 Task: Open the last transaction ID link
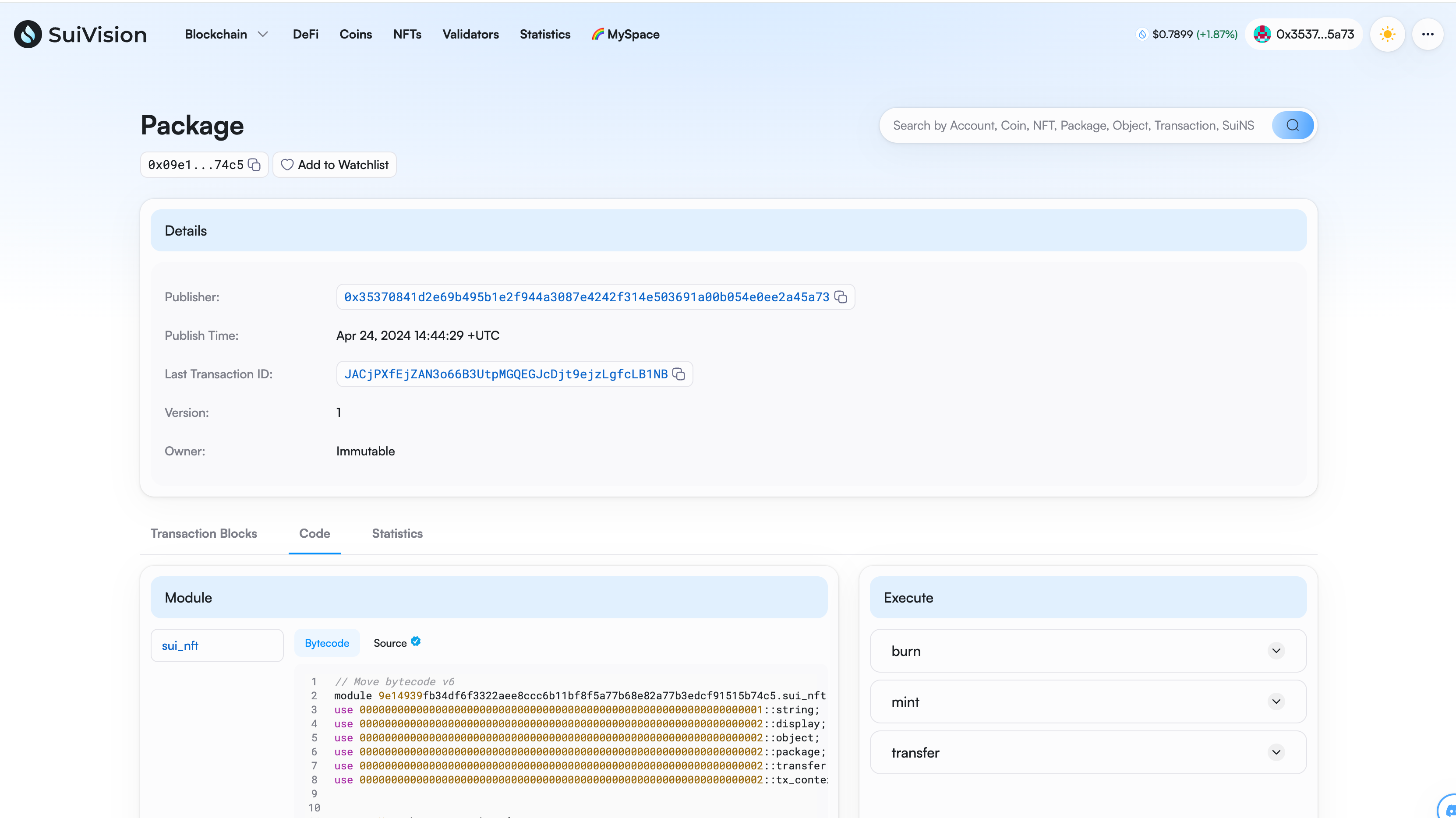tap(506, 374)
